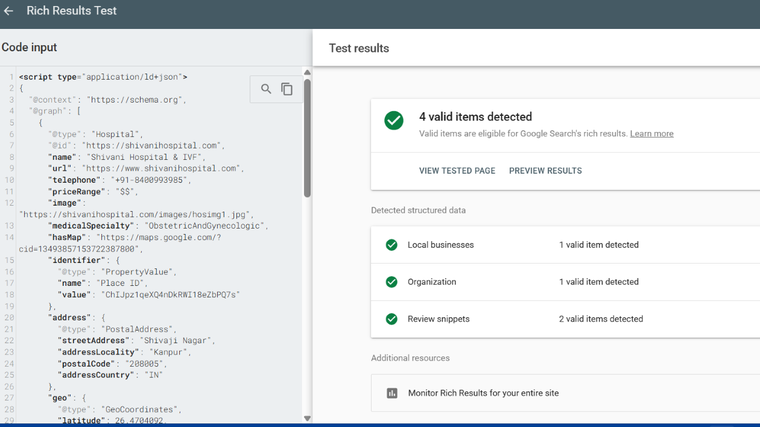760x427 pixels.
Task: Click the code editor scrollbar thumb
Action: 307,138
